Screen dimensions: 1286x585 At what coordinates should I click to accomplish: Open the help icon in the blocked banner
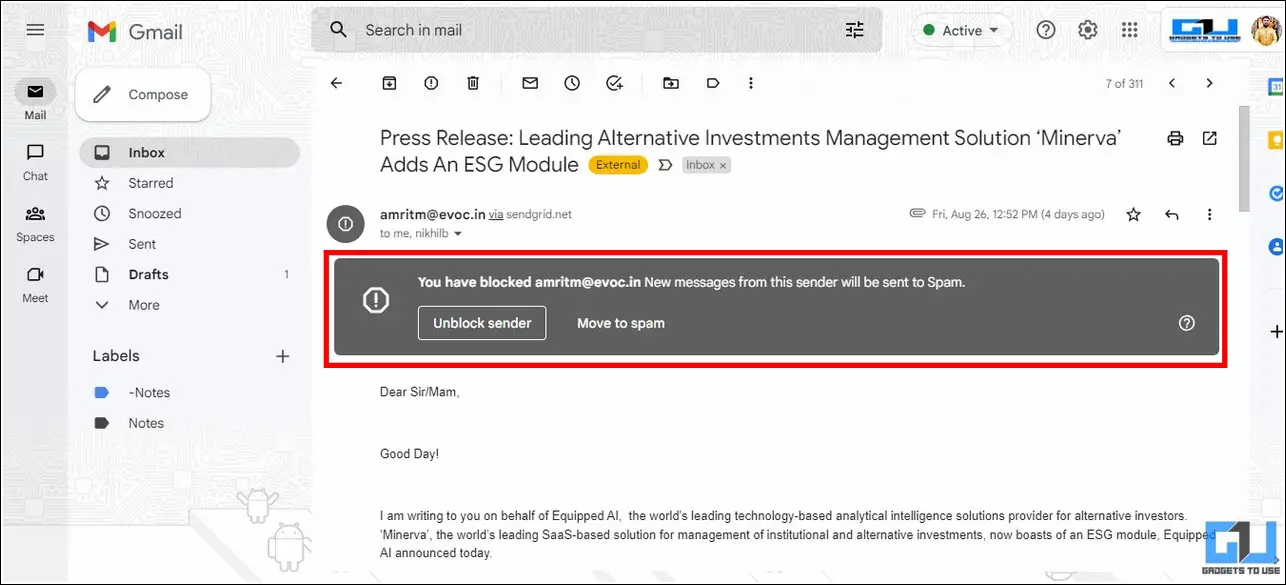coord(1187,323)
